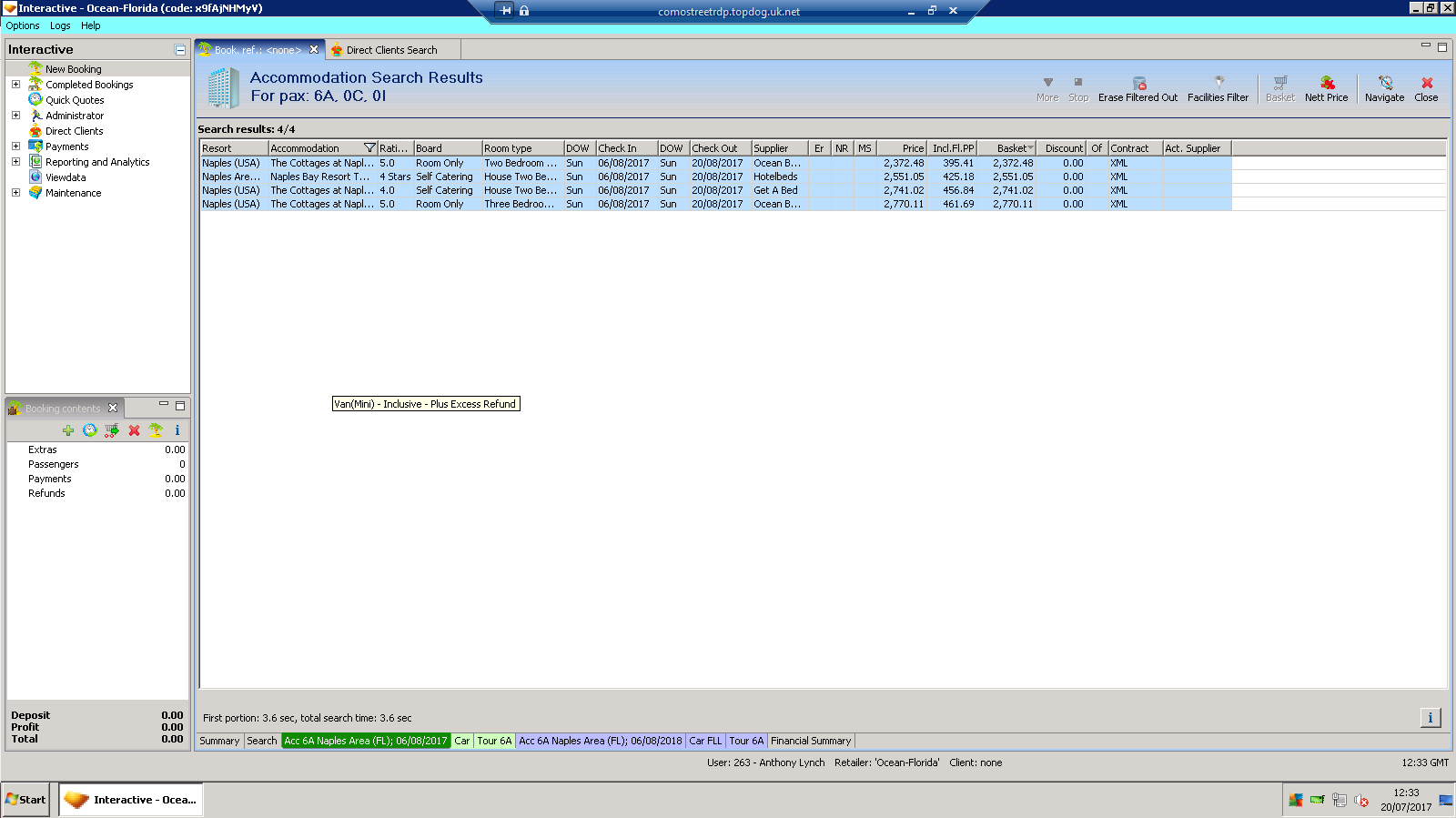The width and height of the screenshot is (1456, 818).
Task: Select Direct Clients in the Interactive tree
Action: (75, 131)
